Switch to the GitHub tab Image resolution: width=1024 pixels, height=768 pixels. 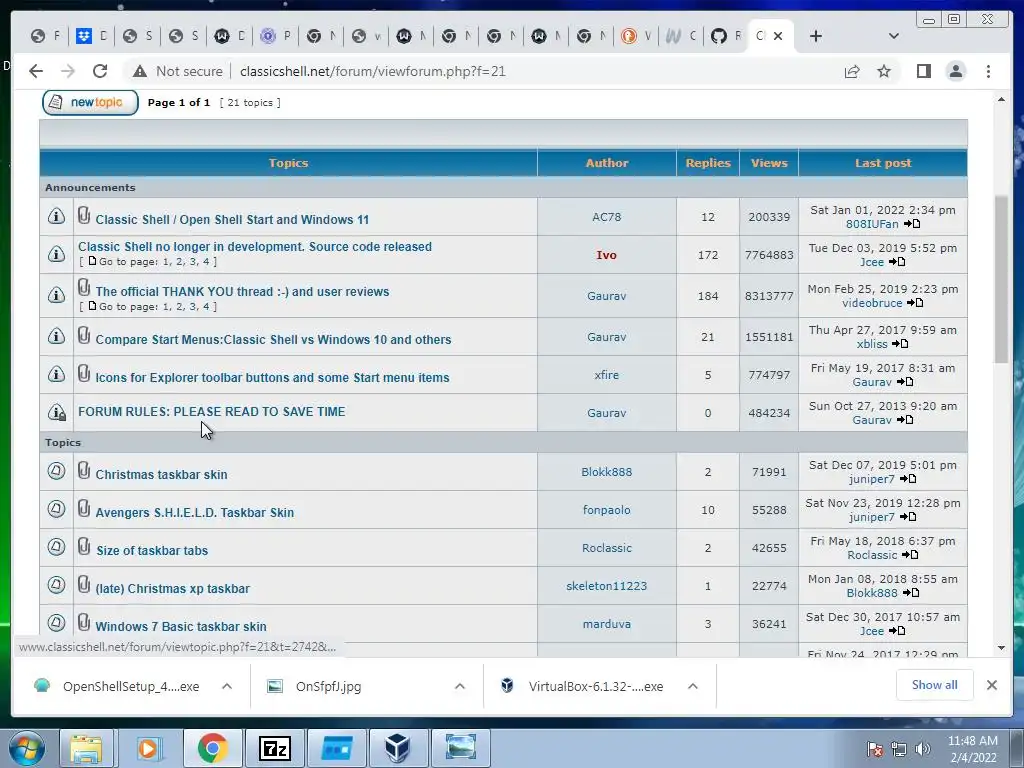[726, 36]
